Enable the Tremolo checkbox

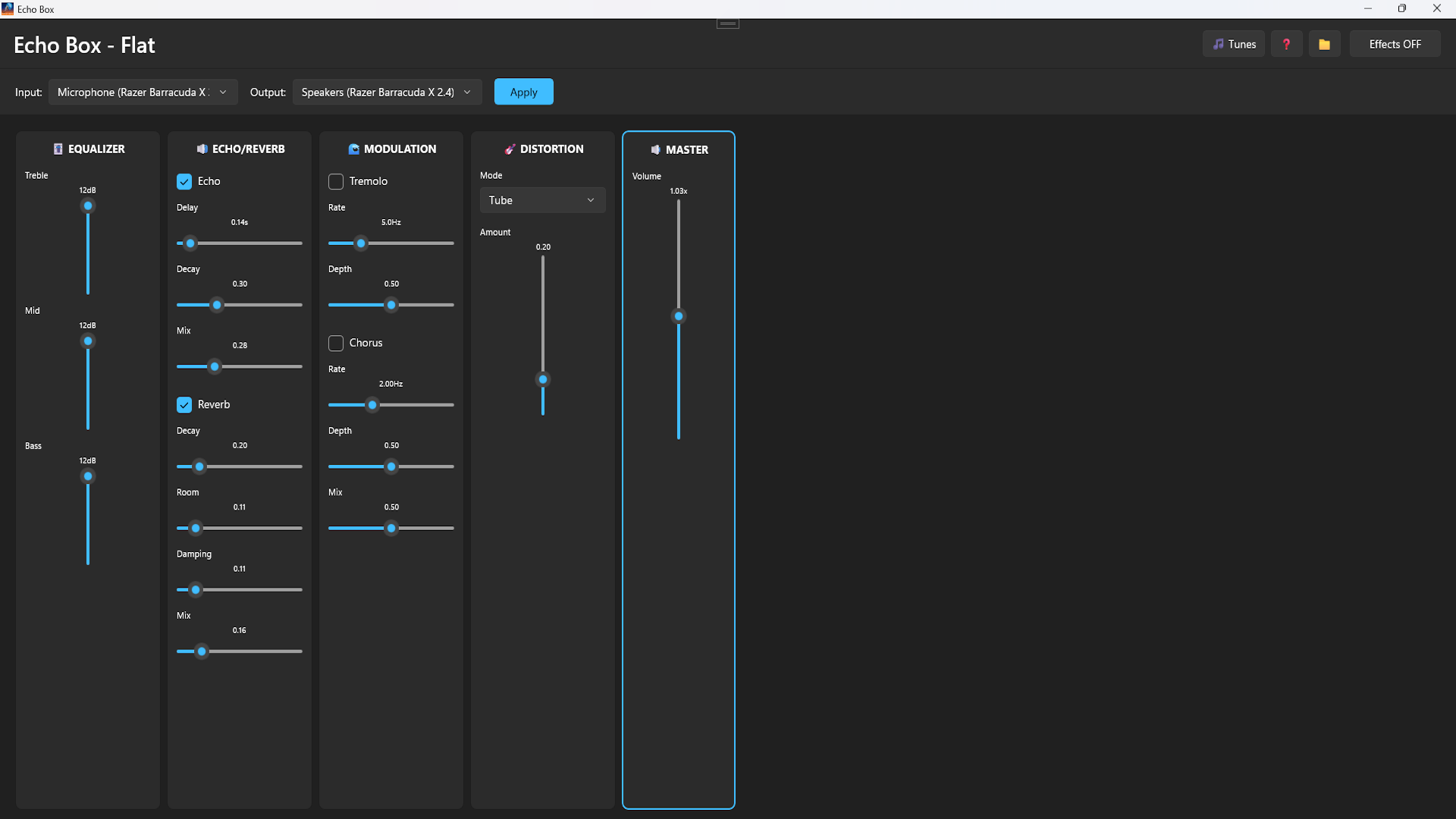coord(336,181)
